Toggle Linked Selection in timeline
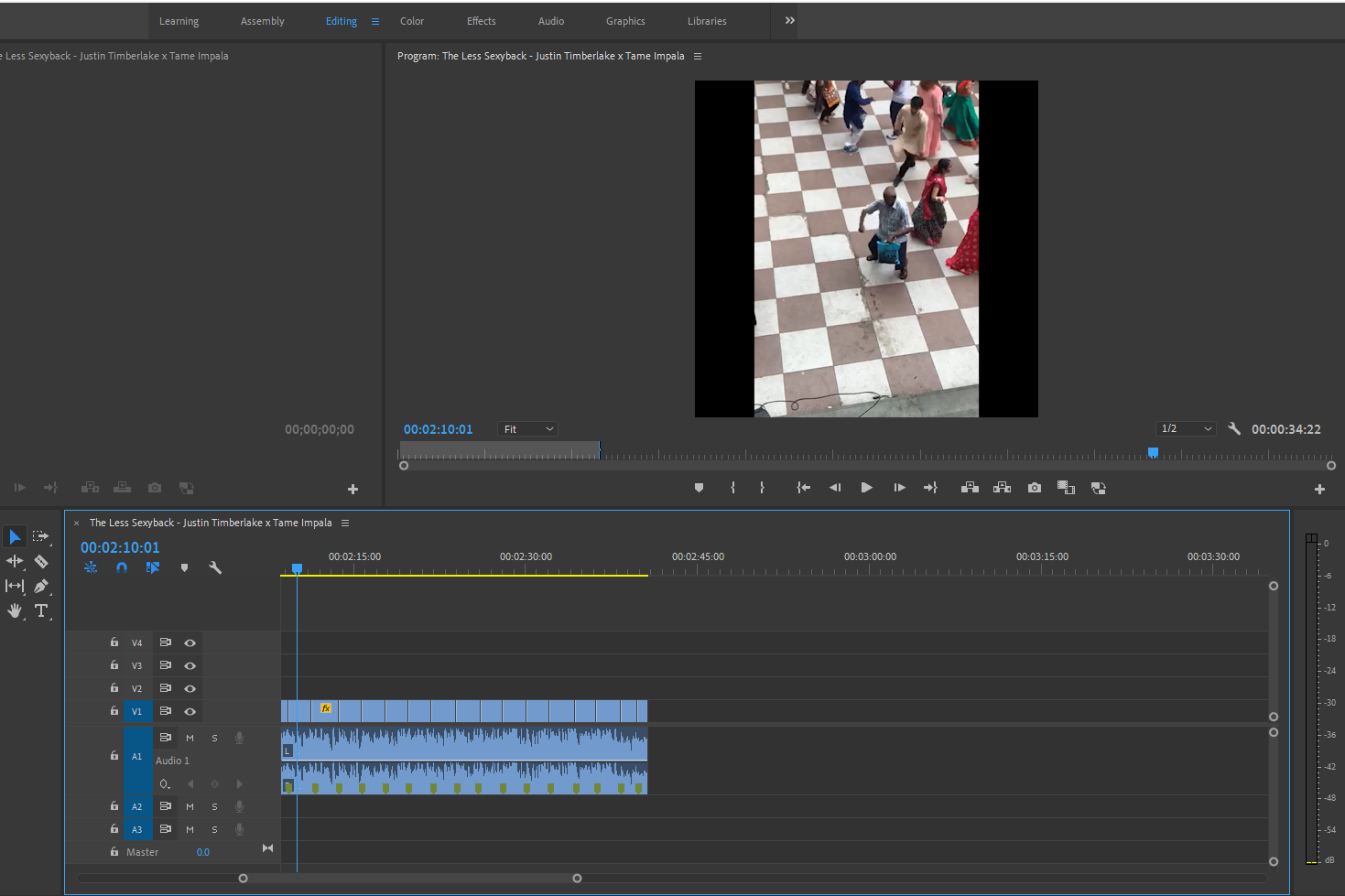1345x896 pixels. (x=153, y=567)
